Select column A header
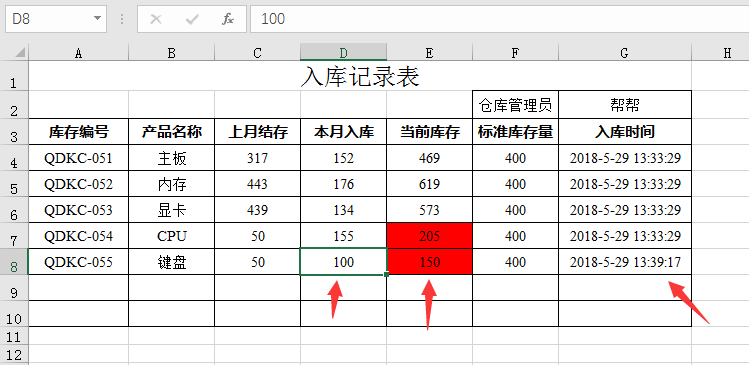The width and height of the screenshot is (749, 365). click(78, 53)
